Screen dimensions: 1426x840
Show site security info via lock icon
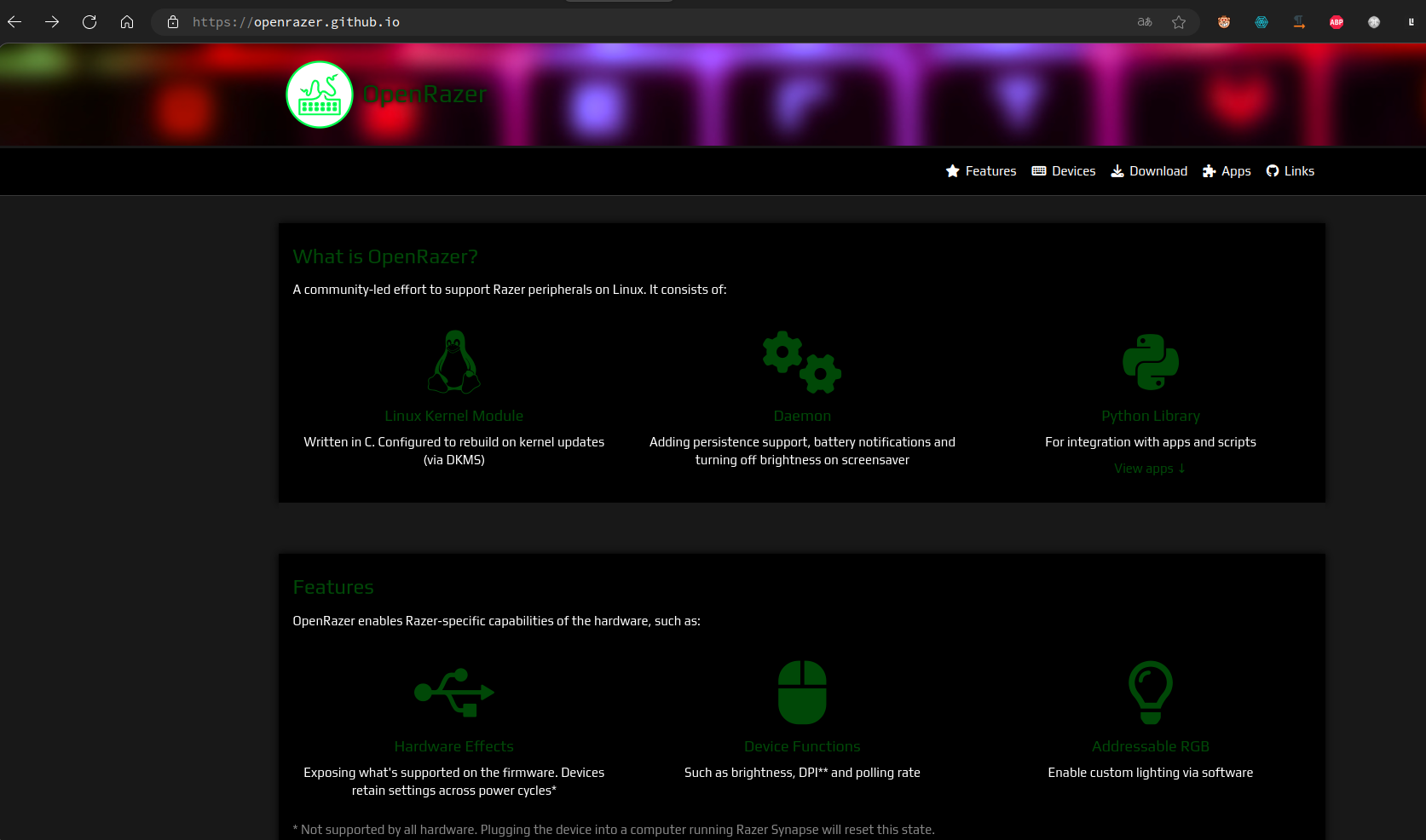173,22
